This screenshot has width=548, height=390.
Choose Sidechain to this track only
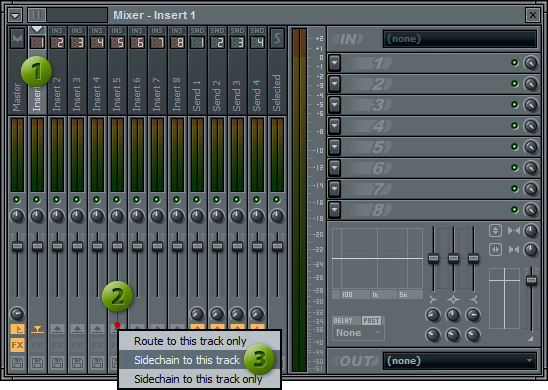pos(199,379)
